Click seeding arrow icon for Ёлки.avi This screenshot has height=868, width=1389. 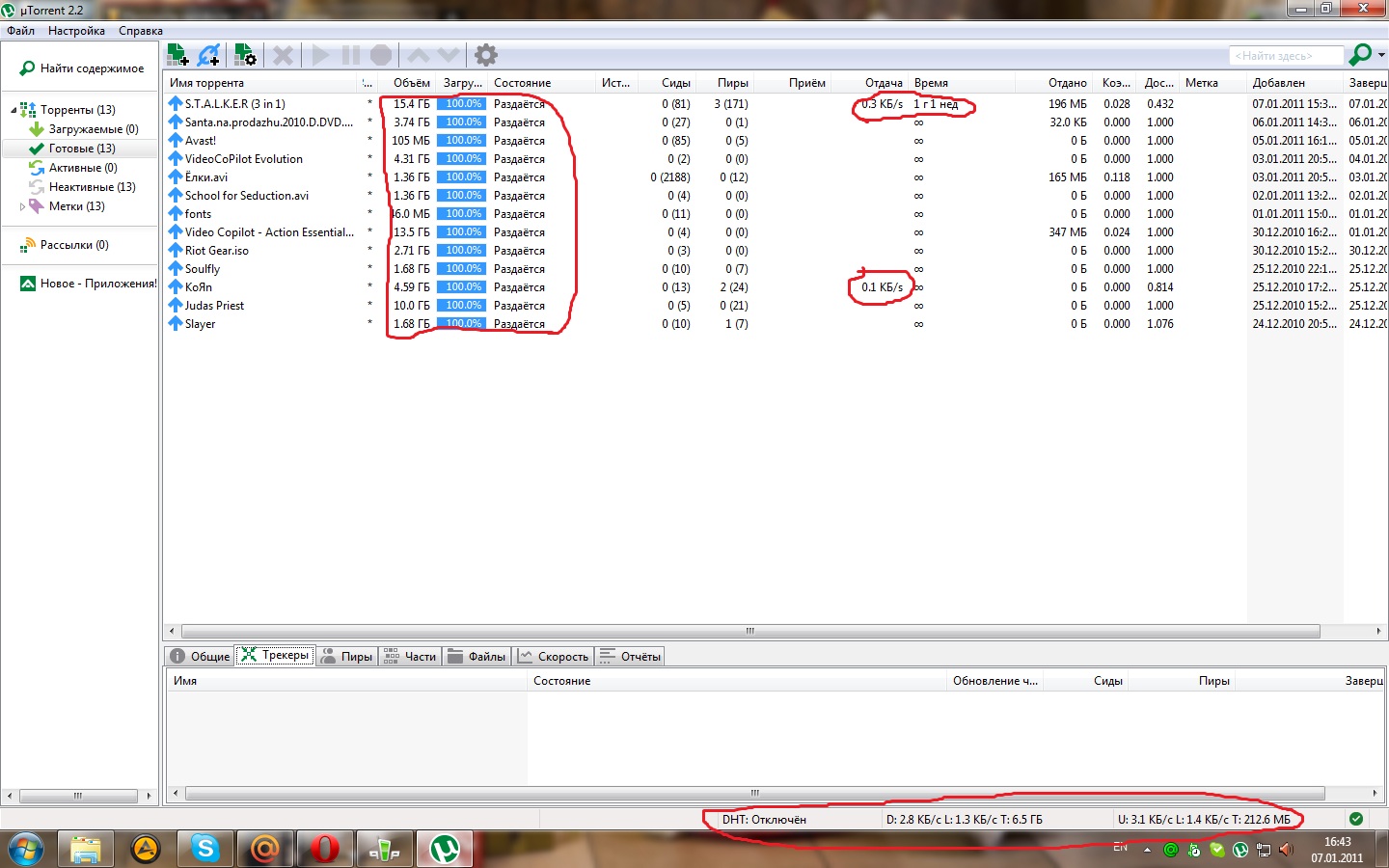pyautogui.click(x=175, y=177)
